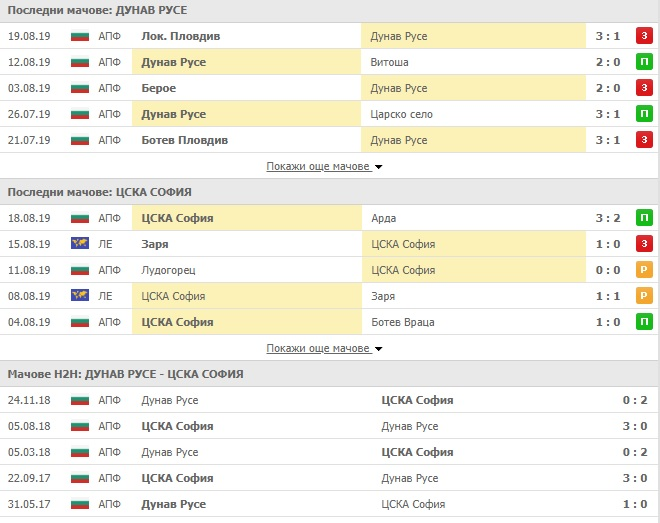The height and width of the screenshot is (523, 660).
Task: Click the loss badge for Лок. Пловдив match
Action: (x=644, y=36)
